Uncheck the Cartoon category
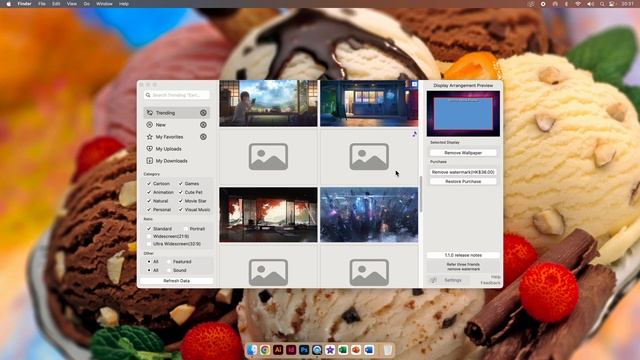The image size is (640, 360). pyautogui.click(x=149, y=184)
